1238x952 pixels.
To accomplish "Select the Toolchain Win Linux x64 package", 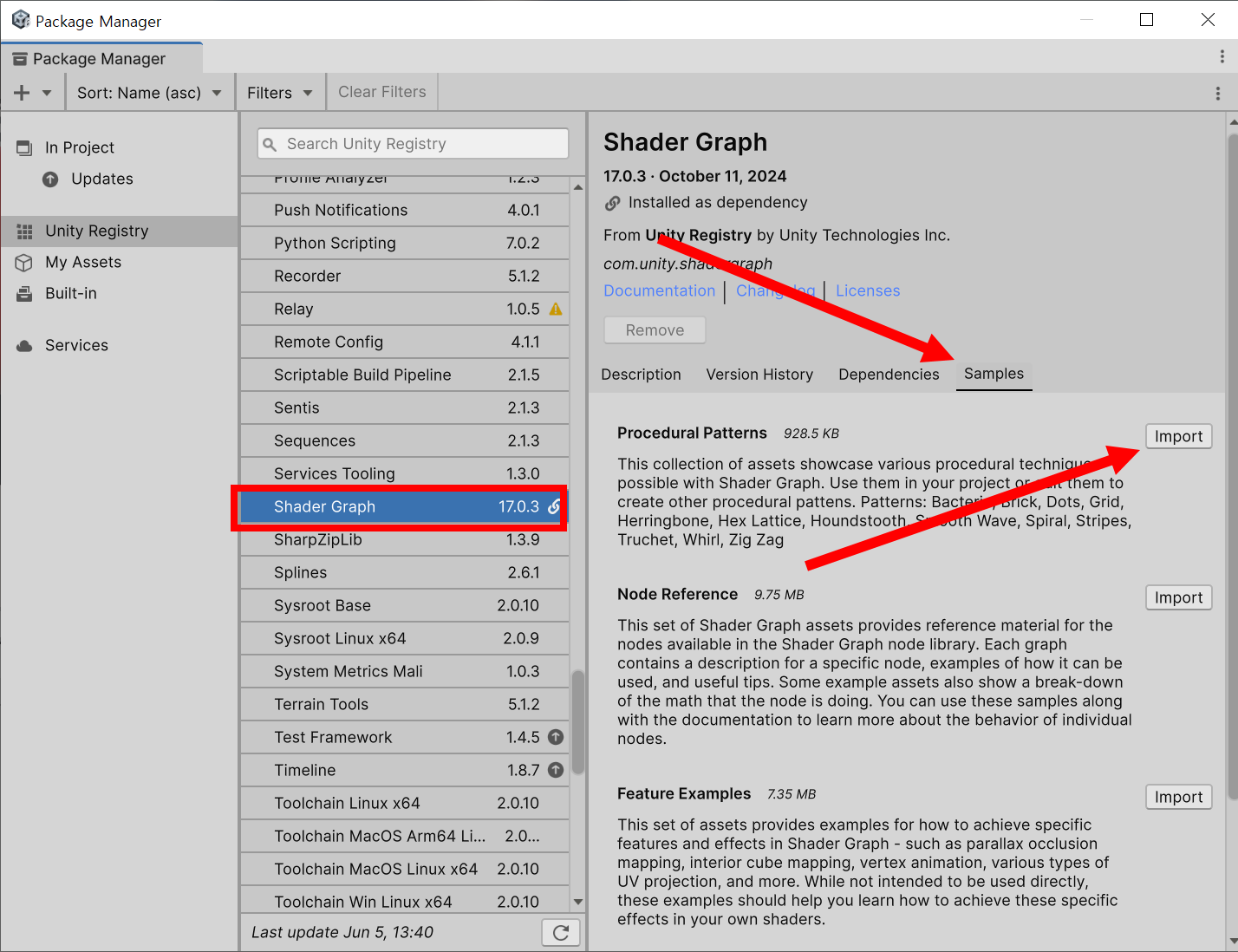I will pos(404,900).
